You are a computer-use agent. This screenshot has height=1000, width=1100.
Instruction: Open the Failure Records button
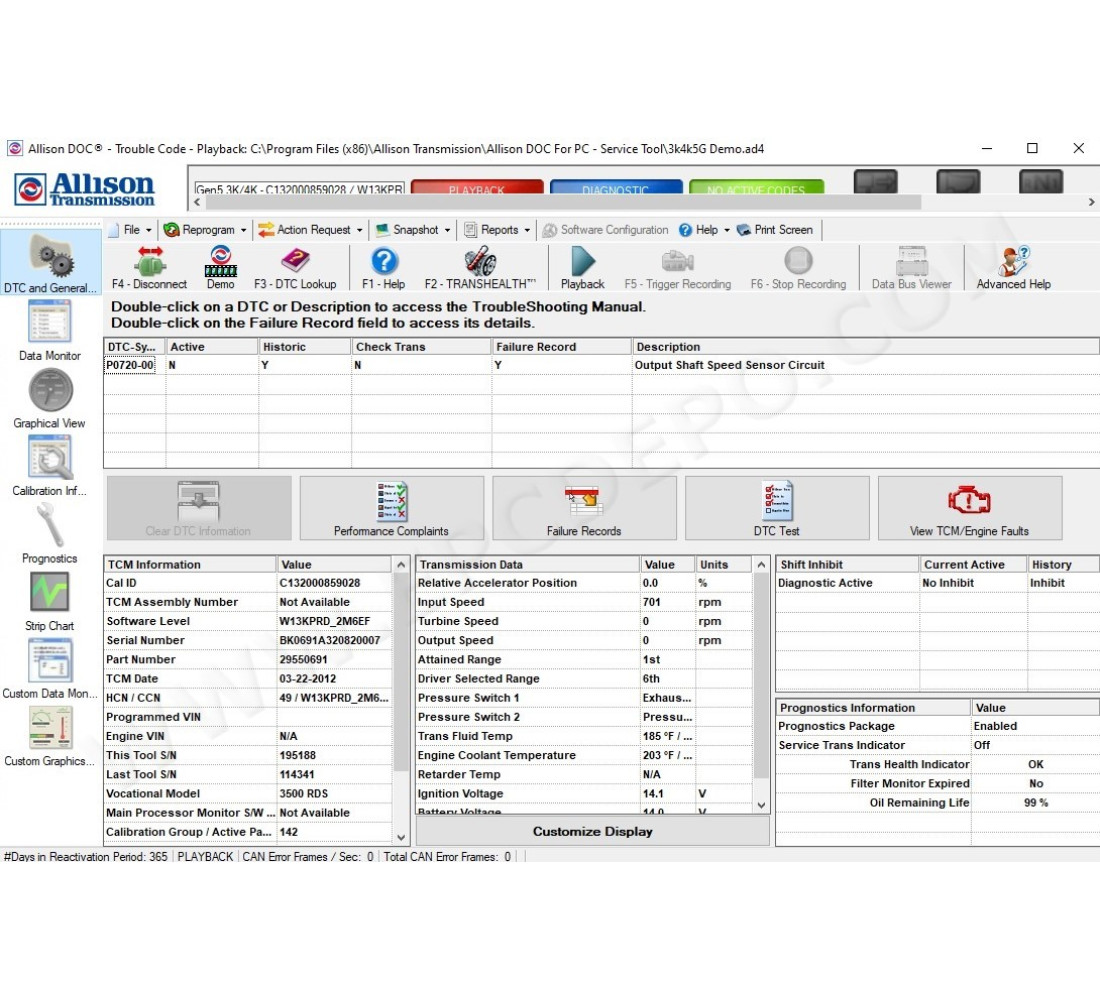coord(584,508)
